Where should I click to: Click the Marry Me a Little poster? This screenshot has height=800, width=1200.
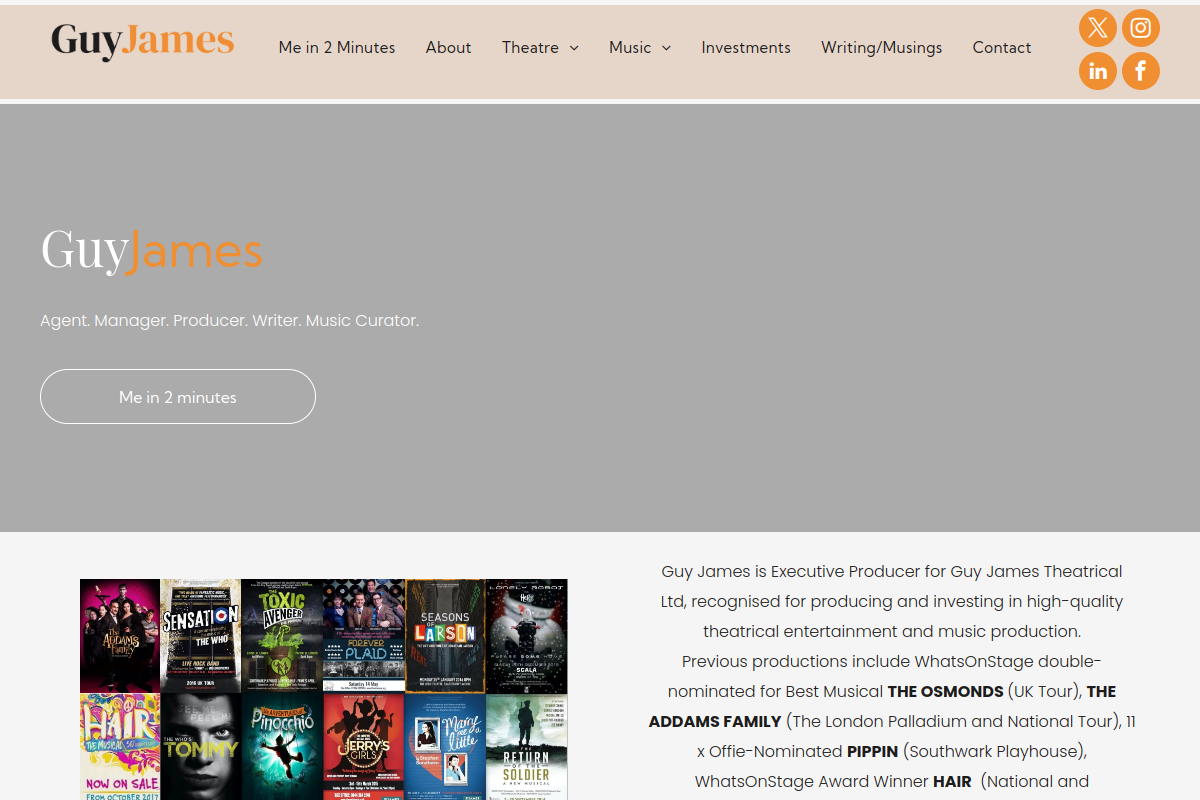pos(445,747)
